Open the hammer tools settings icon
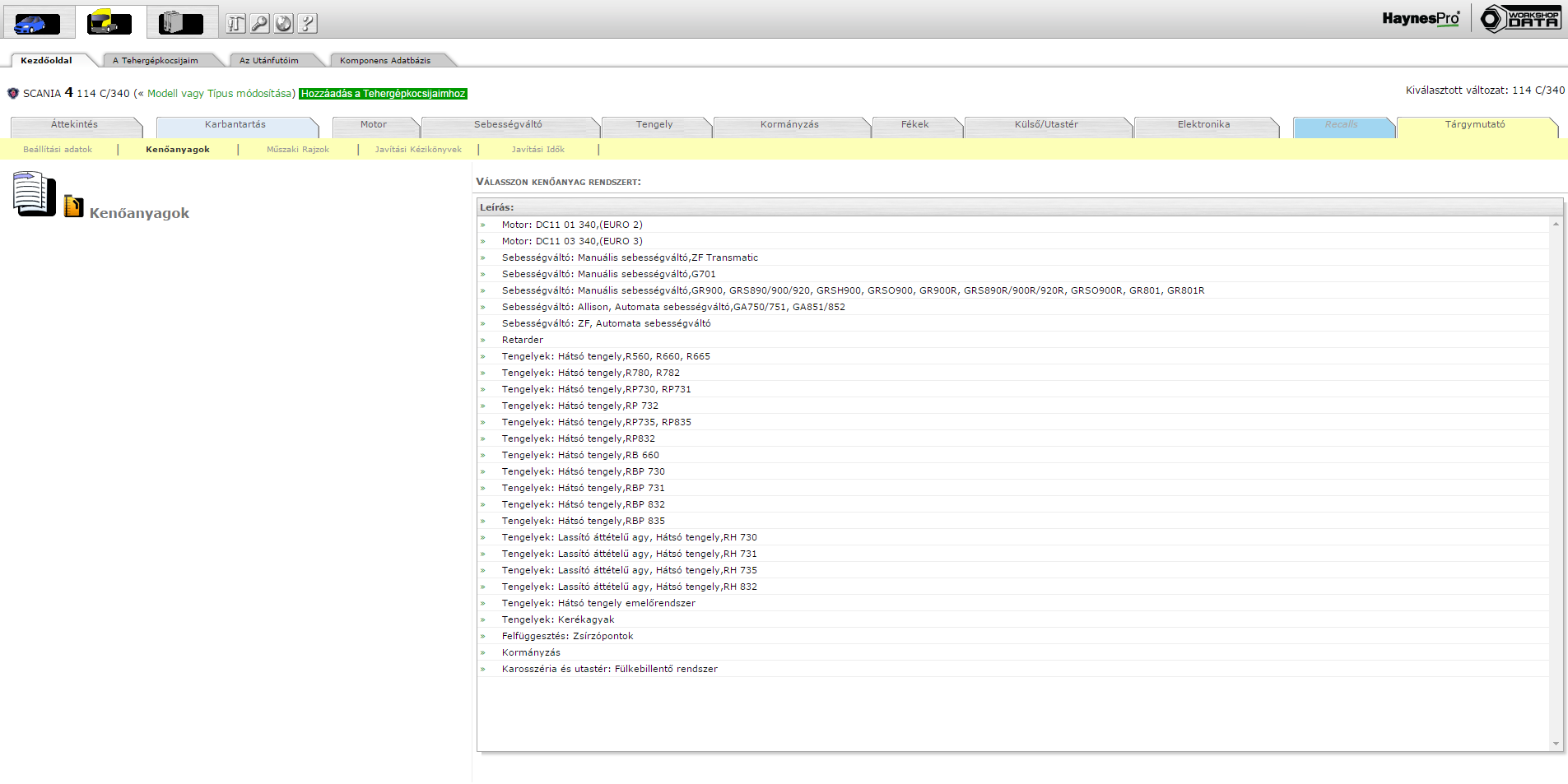1568x784 pixels. pyautogui.click(x=235, y=24)
